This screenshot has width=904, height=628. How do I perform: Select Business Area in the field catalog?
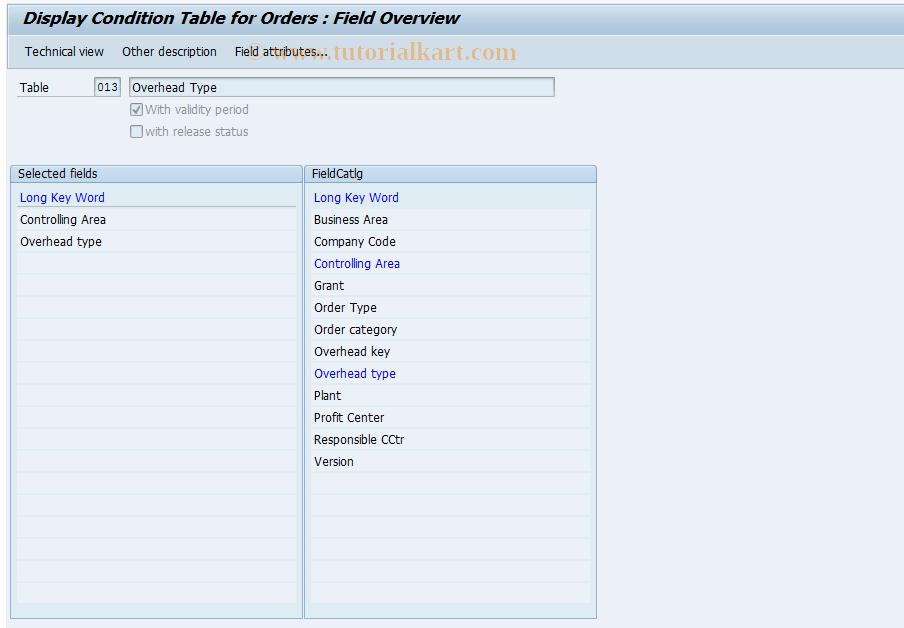tap(347, 219)
